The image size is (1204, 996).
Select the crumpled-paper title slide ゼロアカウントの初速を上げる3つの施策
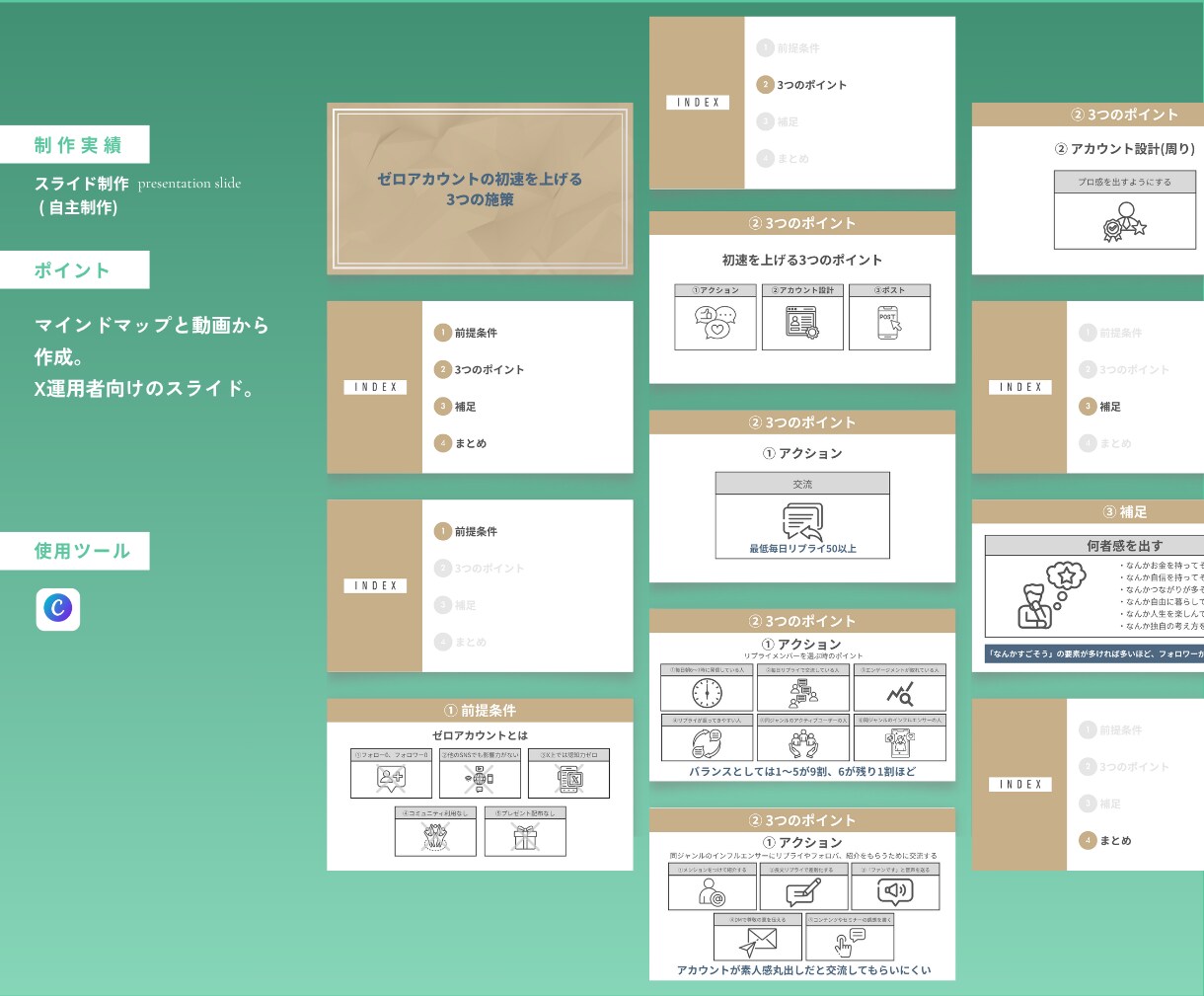pos(480,189)
